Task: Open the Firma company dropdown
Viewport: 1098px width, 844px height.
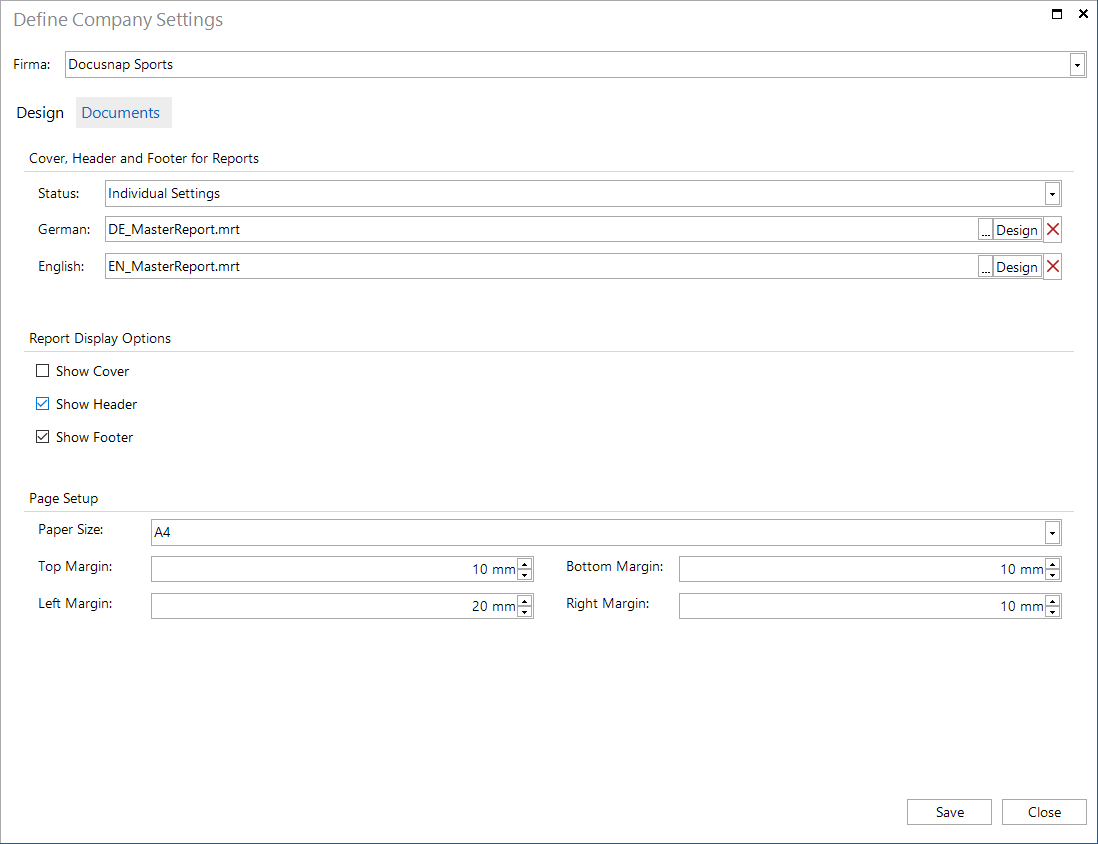Action: tap(1077, 64)
